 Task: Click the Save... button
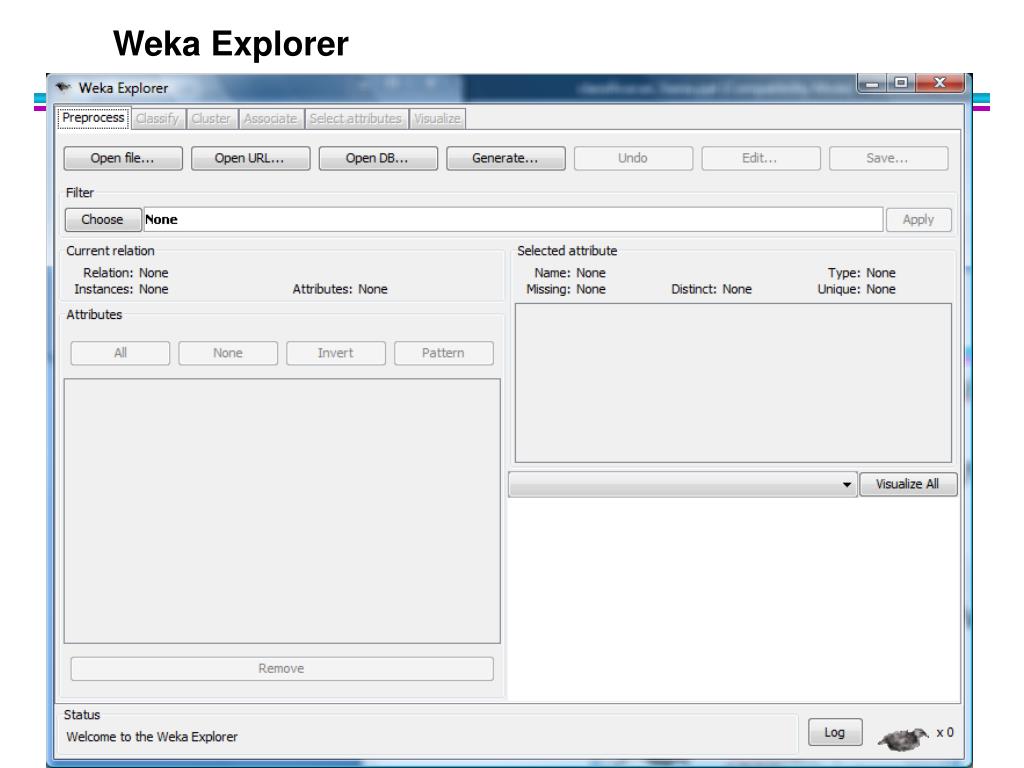pos(888,158)
